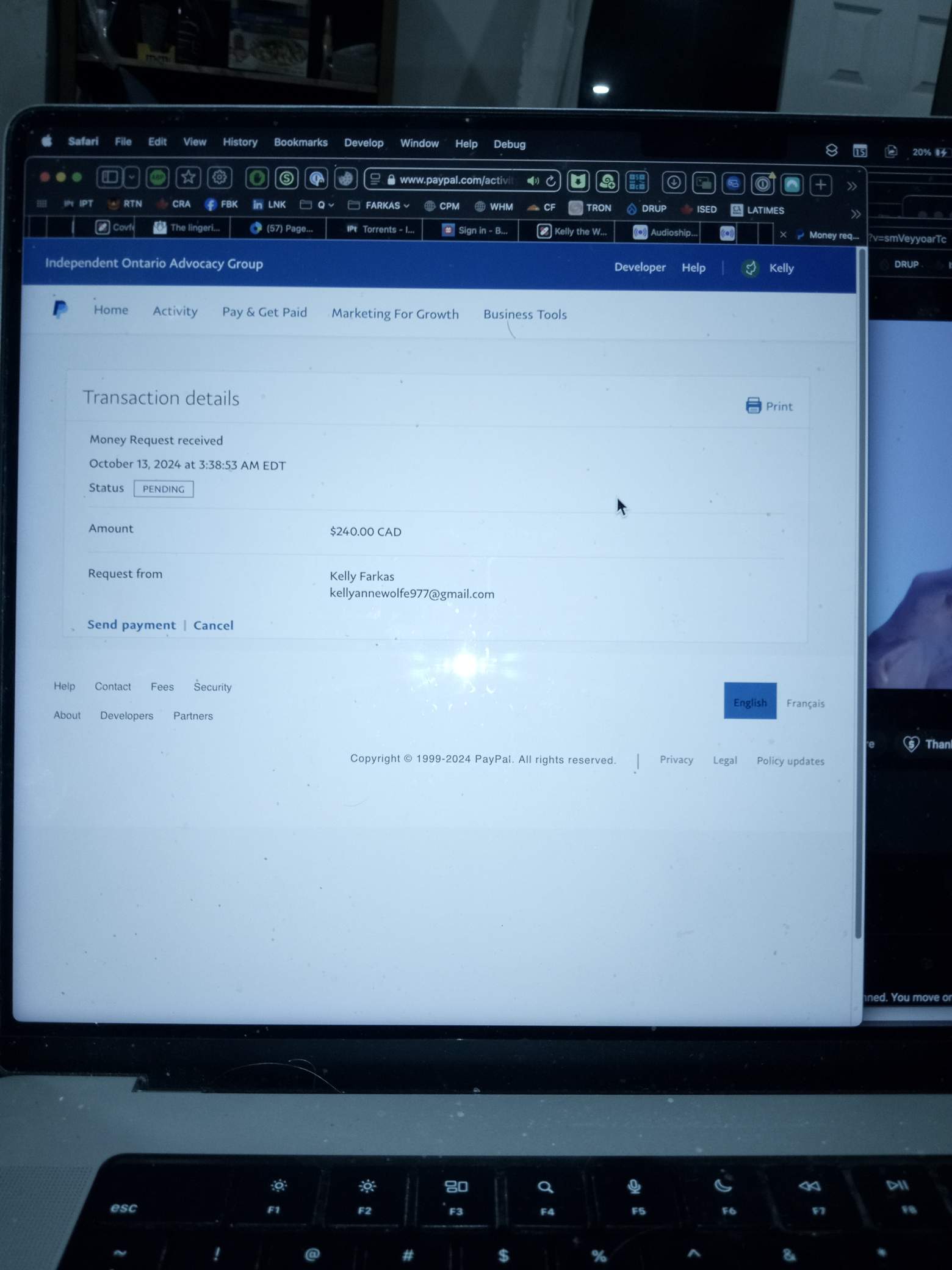Switch to the Audioship... tab
The width and height of the screenshot is (952, 1270).
(x=665, y=233)
